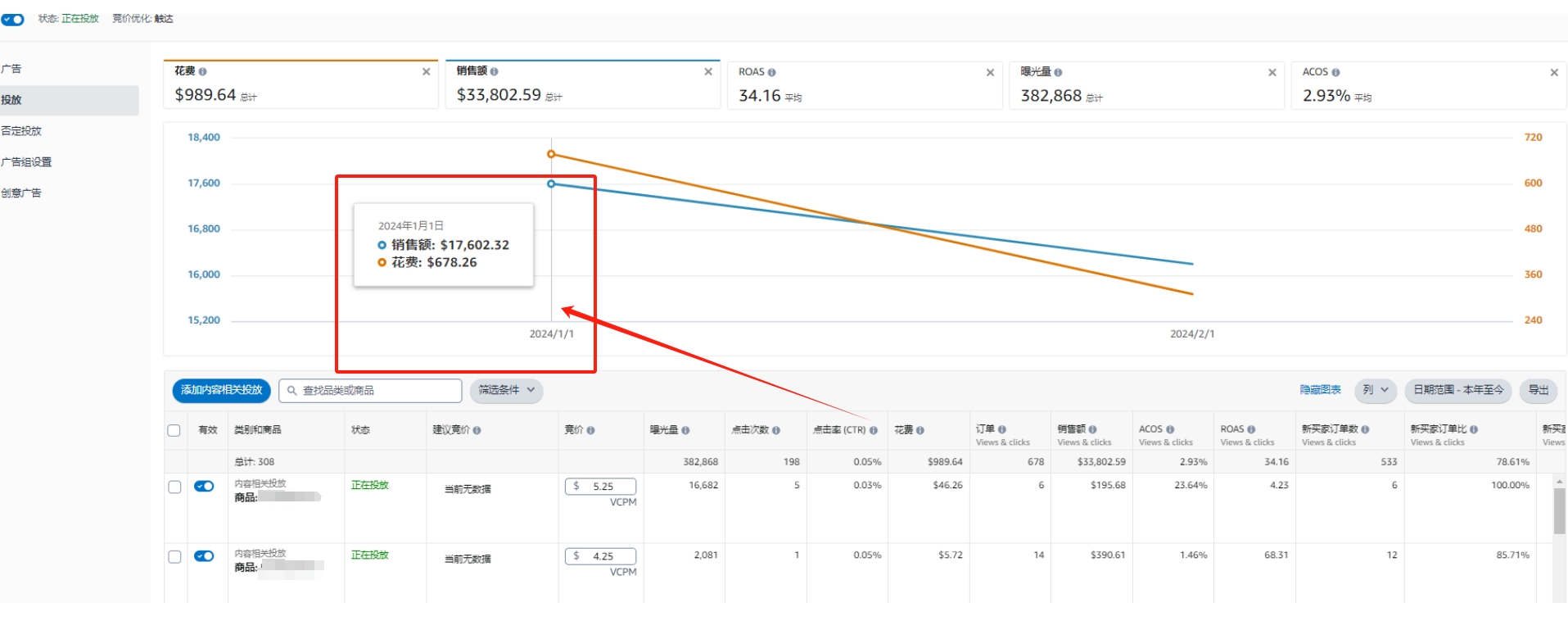Click the table's vertical scrollbar thumb

pos(1559,511)
